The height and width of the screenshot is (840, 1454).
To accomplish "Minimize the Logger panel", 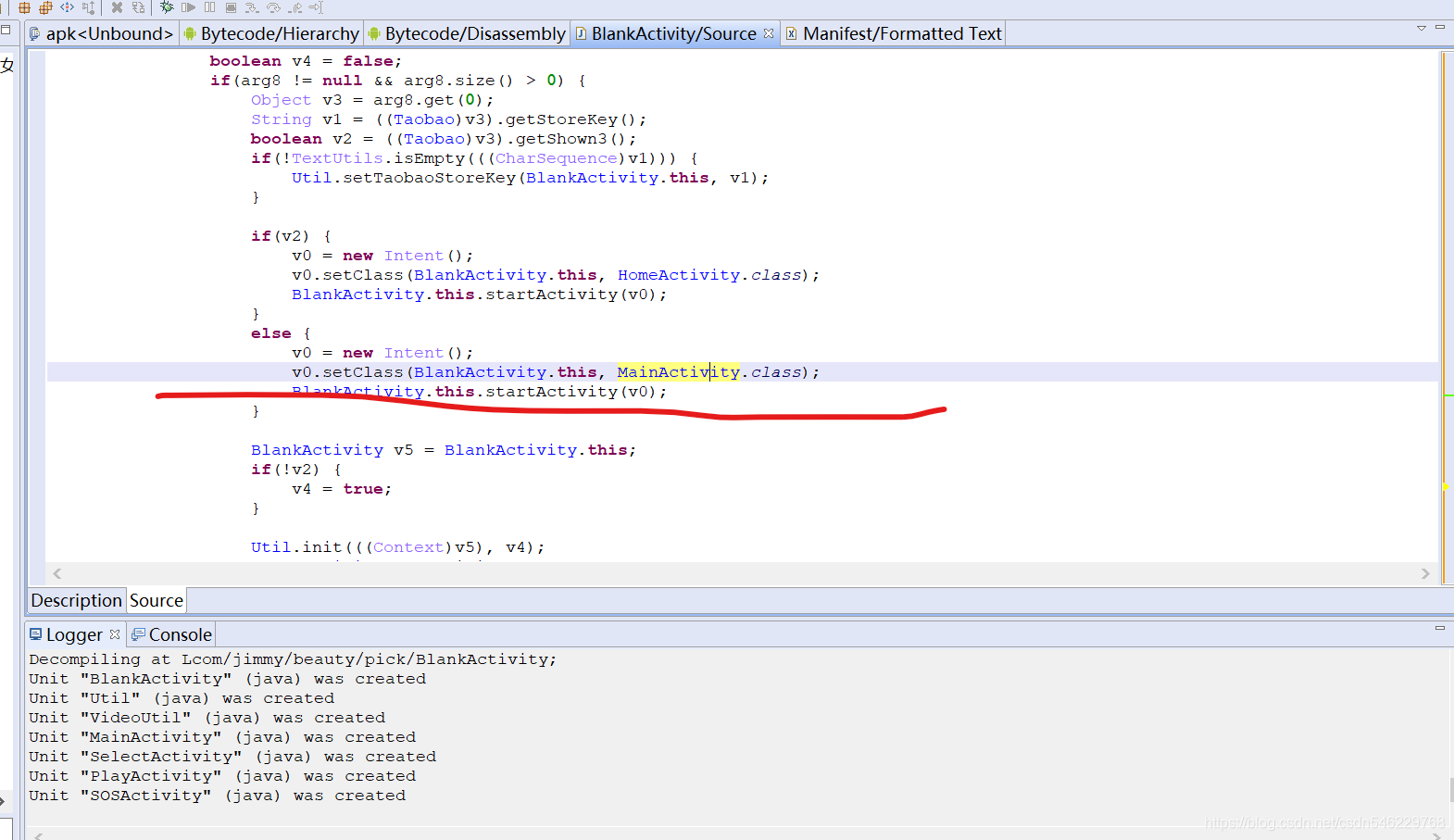I will click(1440, 628).
